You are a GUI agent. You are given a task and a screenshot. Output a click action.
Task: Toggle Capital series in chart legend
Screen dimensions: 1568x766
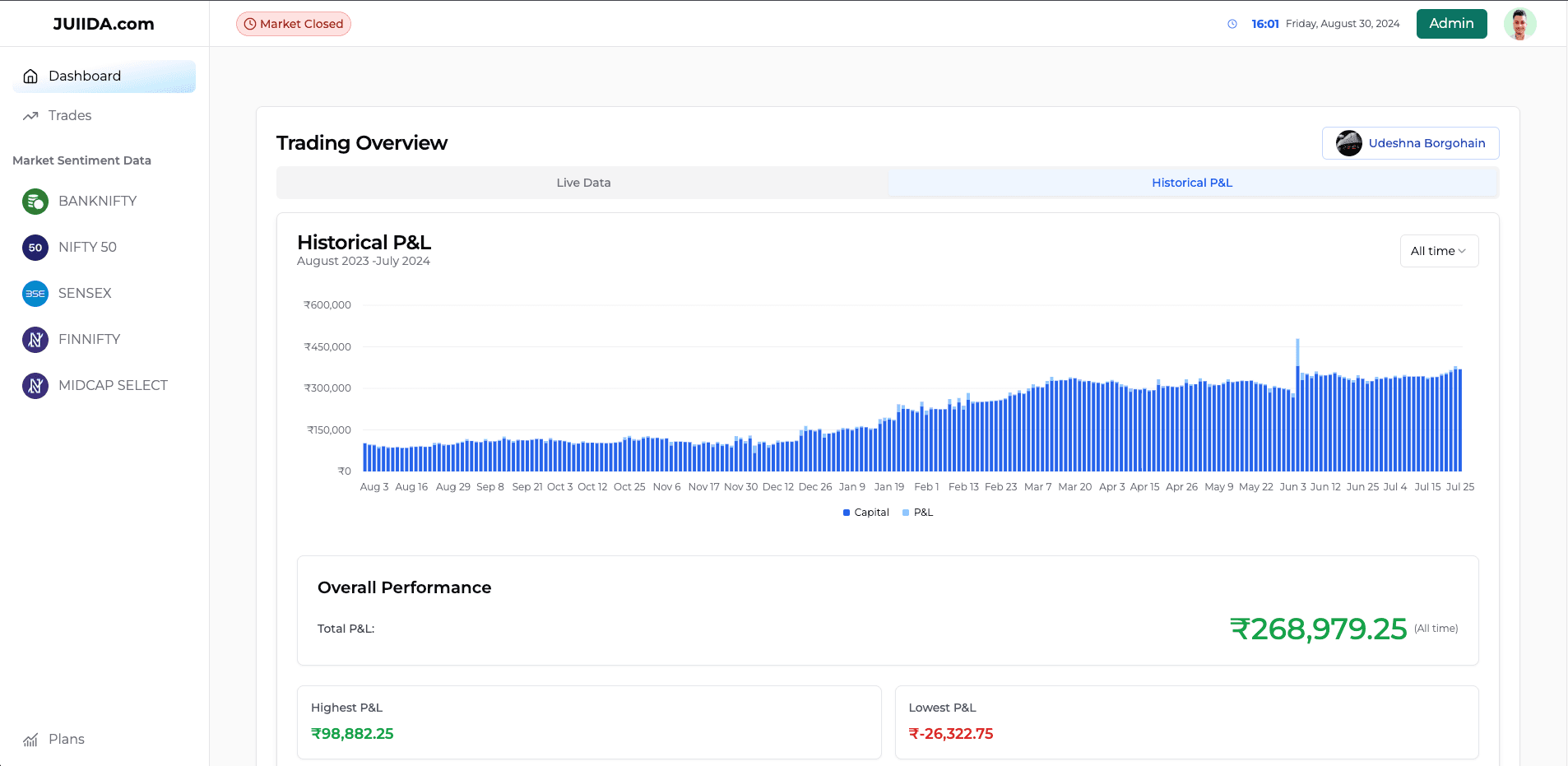click(x=866, y=513)
